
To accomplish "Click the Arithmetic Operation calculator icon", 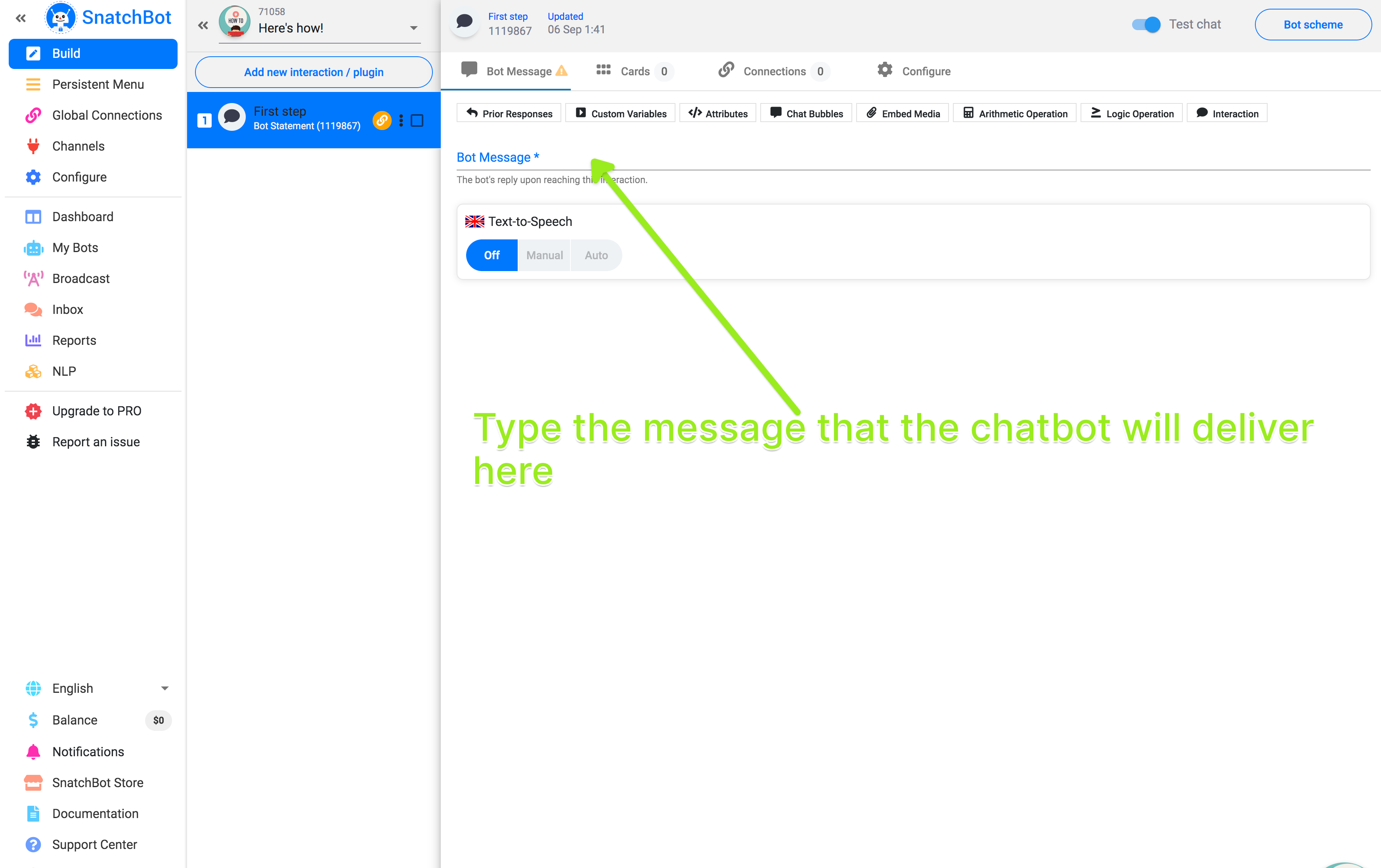I will click(968, 113).
